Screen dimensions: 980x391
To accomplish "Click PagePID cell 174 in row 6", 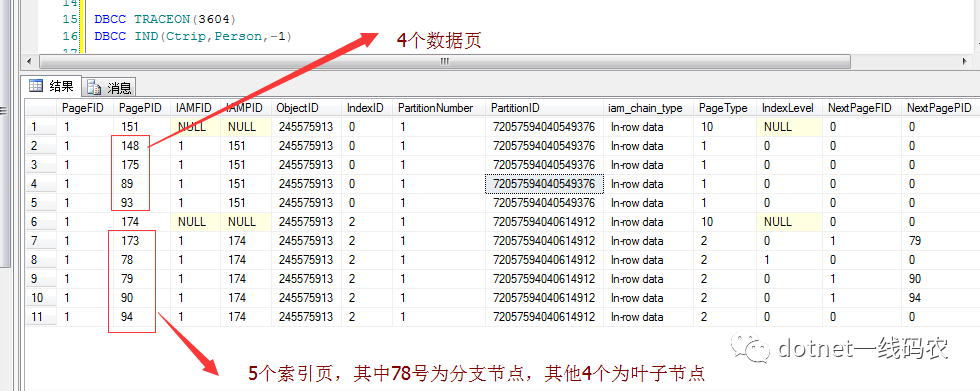I will [141, 222].
